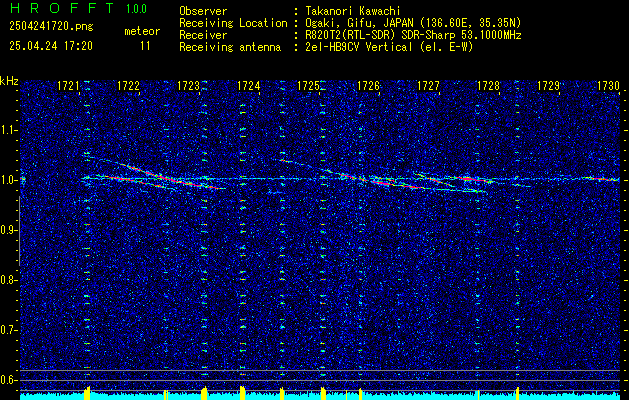Click observer name Takanori Kawachi
The height and width of the screenshot is (400, 629).
(353, 11)
